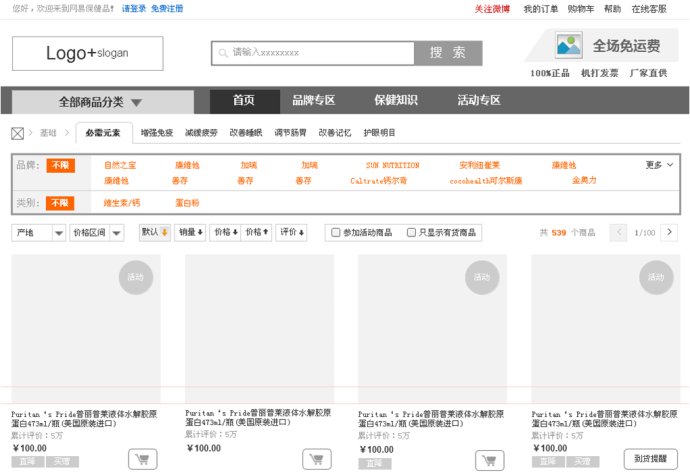Image resolution: width=690 pixels, height=475 pixels.
Task: Click the breadcrumb home icon
Action: pyautogui.click(x=17, y=133)
